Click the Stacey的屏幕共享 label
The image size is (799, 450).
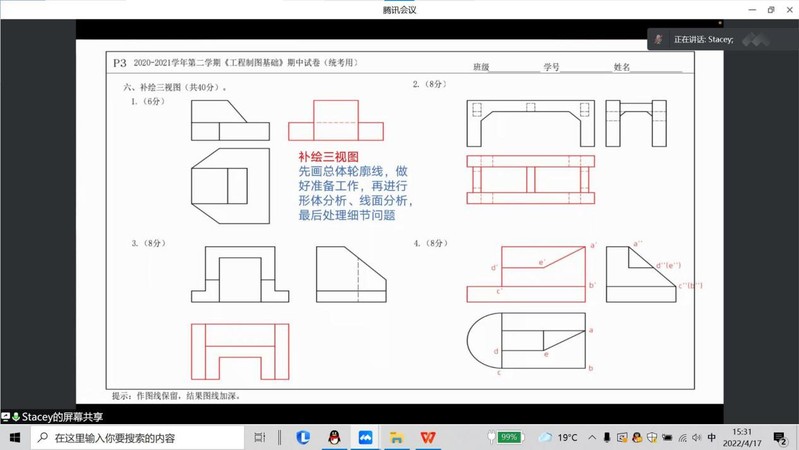[x=62, y=417]
